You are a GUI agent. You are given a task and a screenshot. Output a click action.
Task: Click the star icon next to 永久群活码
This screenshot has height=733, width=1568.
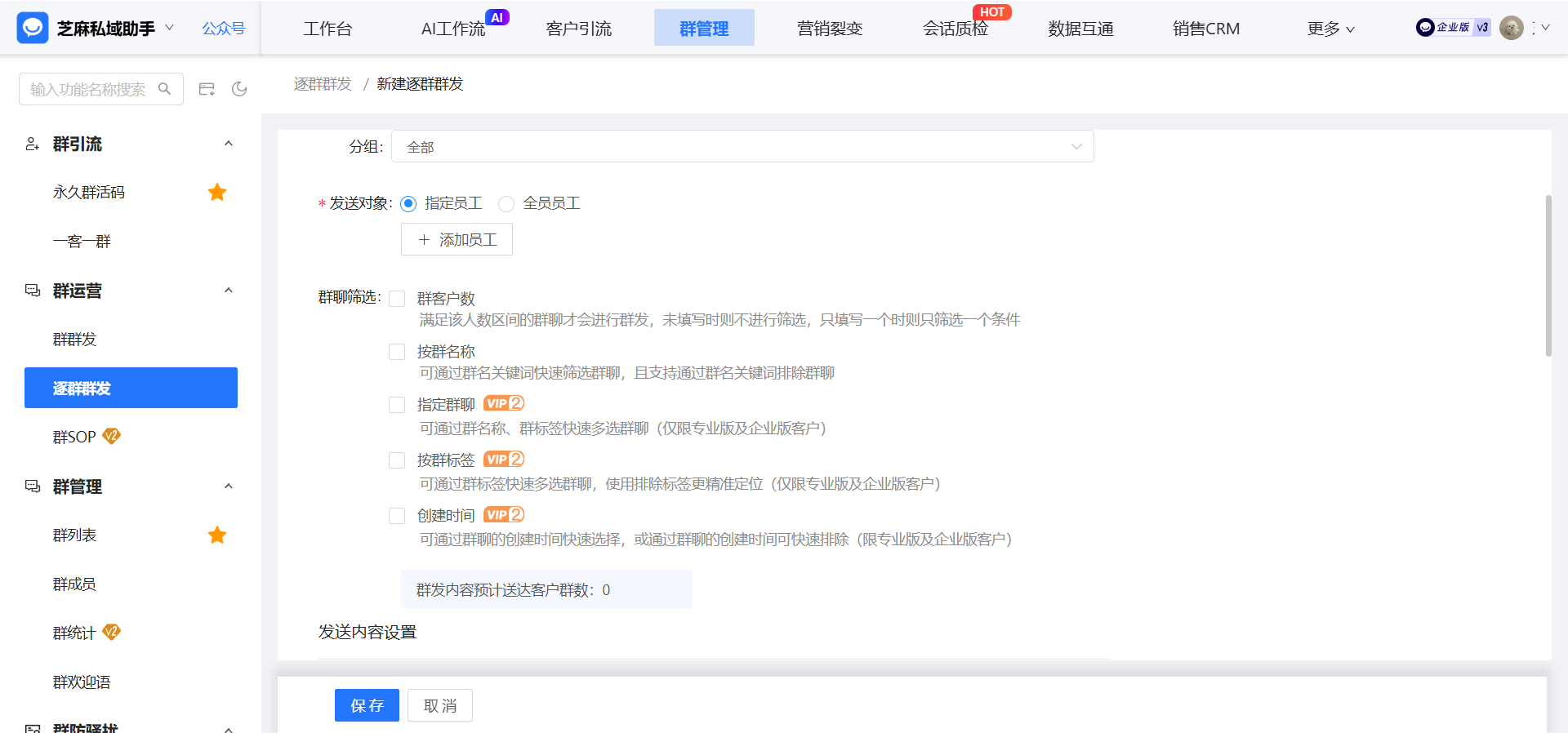[217, 192]
